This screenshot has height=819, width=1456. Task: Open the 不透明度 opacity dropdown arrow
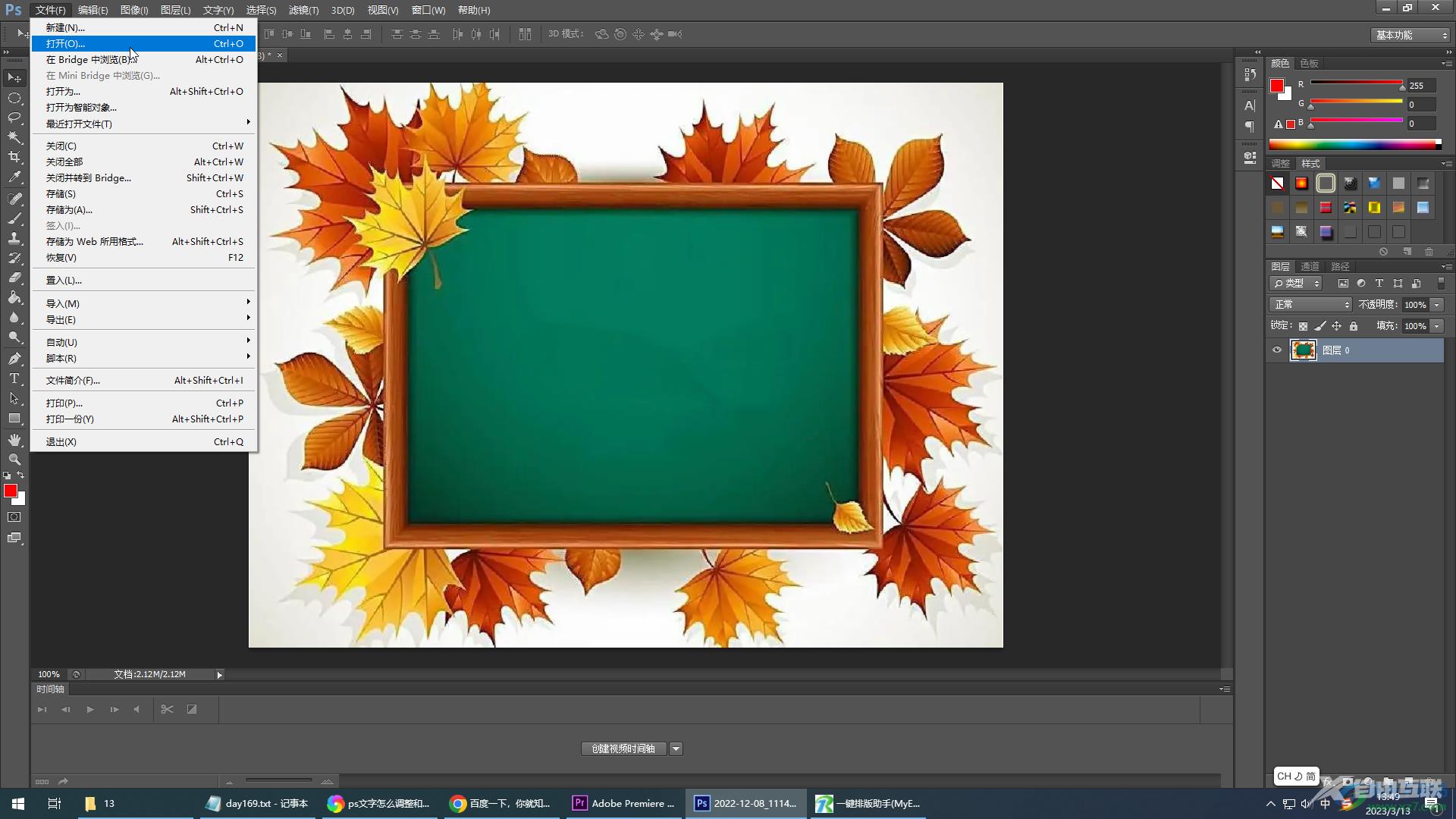pyautogui.click(x=1436, y=304)
